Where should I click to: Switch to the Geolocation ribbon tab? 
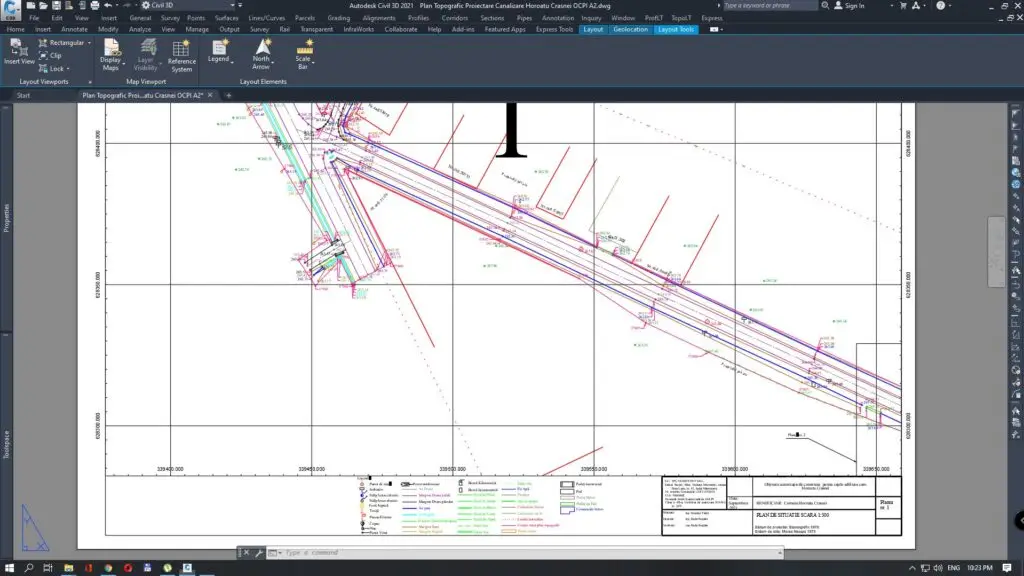click(630, 29)
